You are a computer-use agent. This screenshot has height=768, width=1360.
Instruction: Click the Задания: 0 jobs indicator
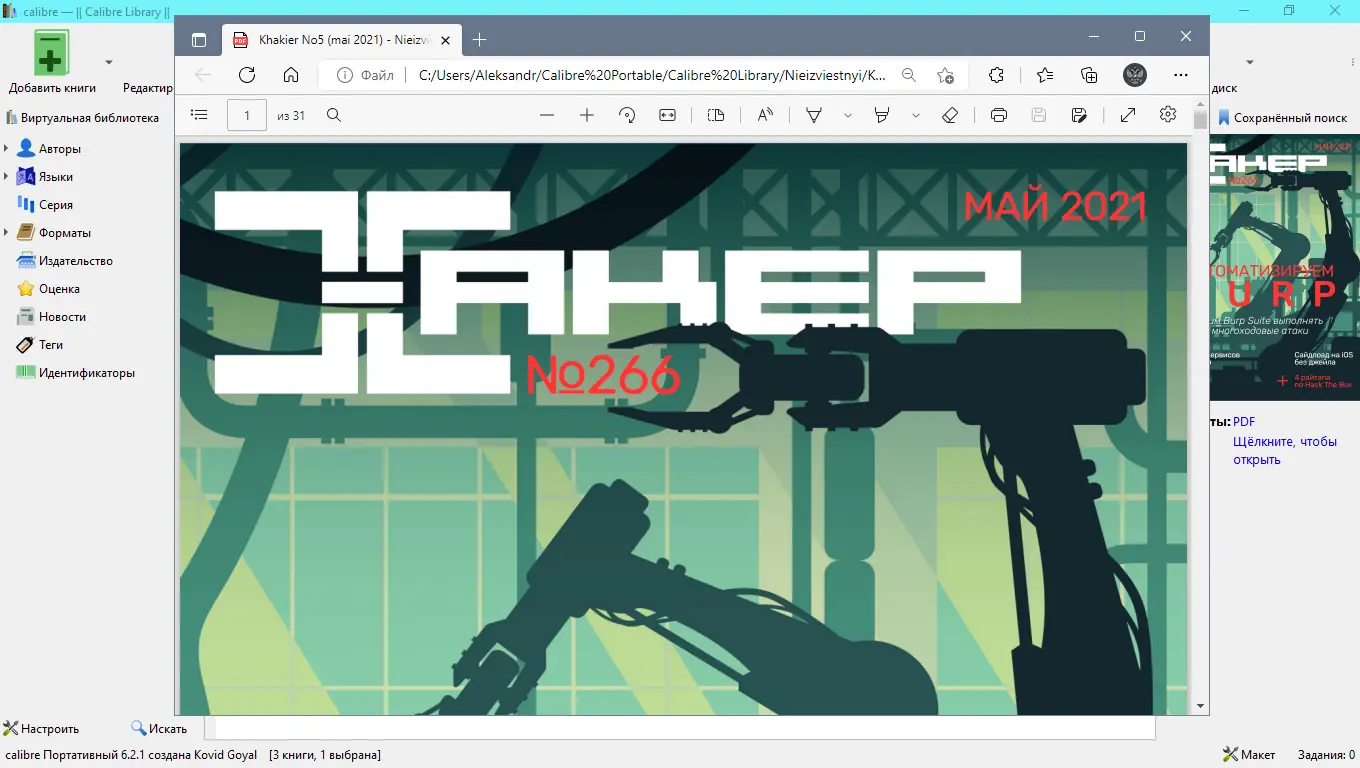pos(1326,755)
